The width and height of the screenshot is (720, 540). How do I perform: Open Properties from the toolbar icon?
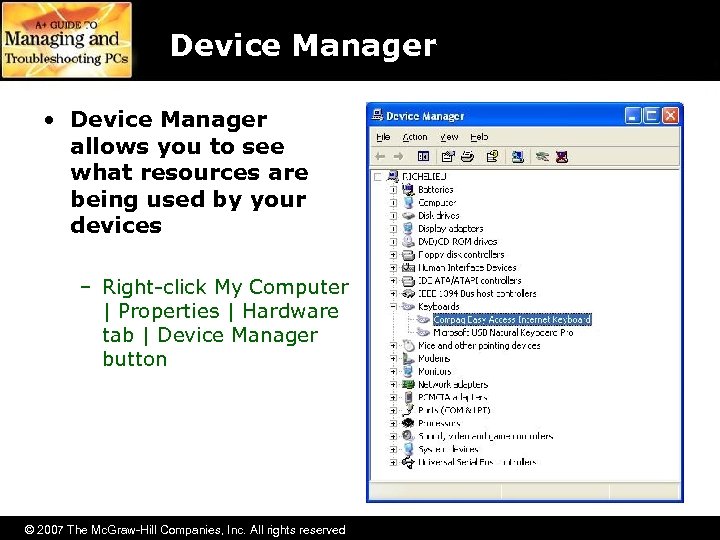(448, 157)
